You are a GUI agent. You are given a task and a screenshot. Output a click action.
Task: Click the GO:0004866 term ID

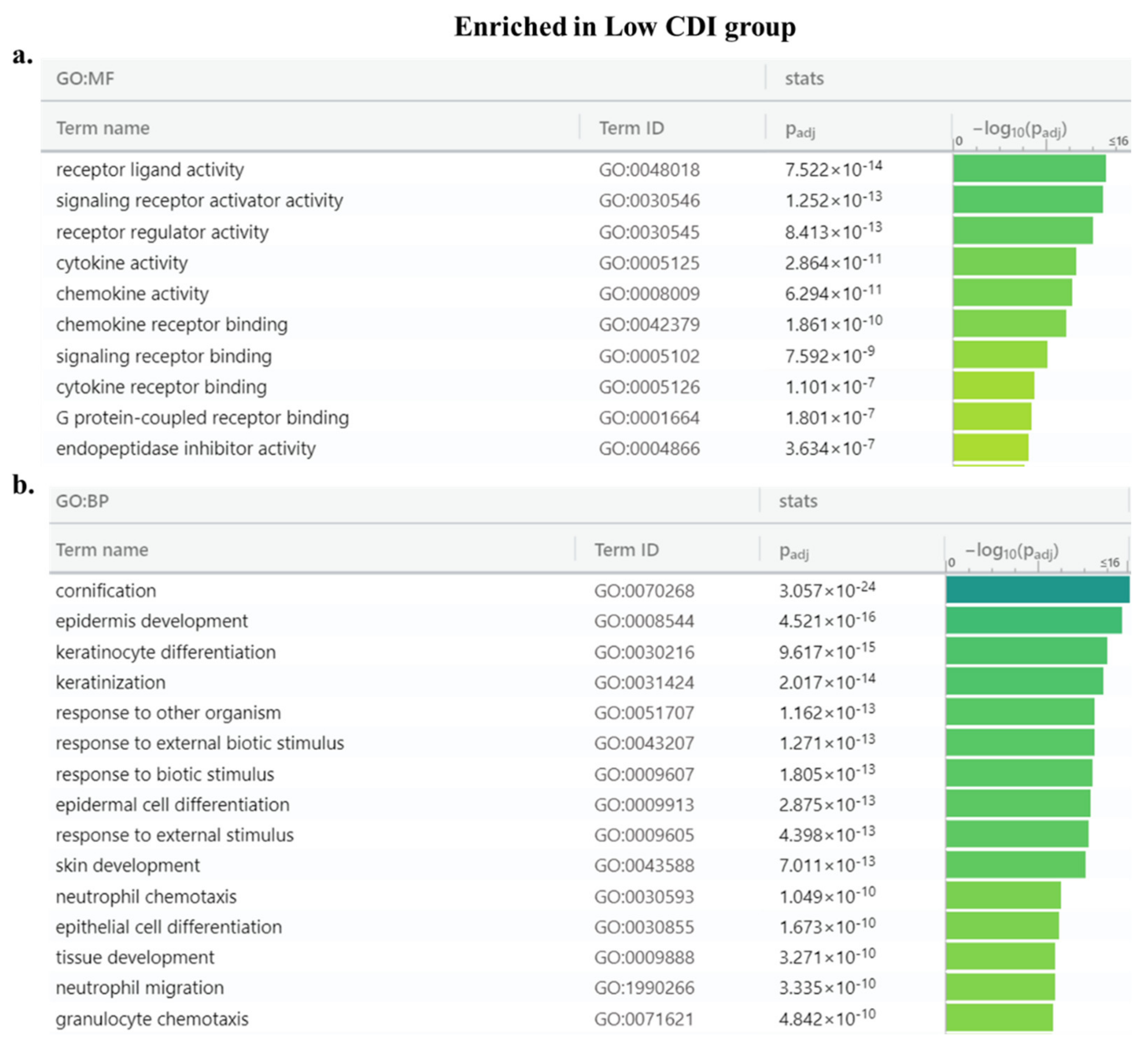pos(649,449)
